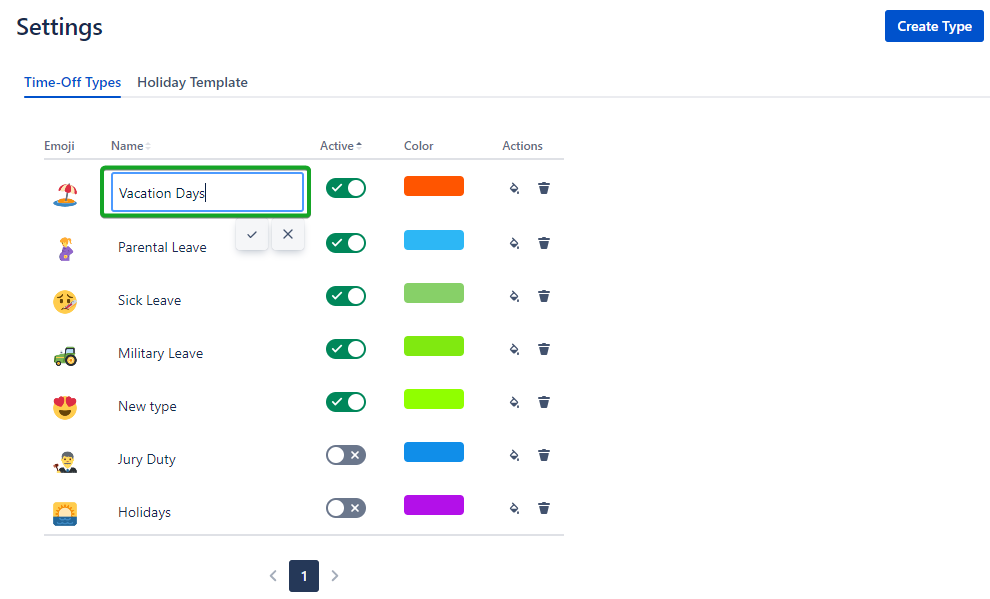Screen dimensions: 990x599
Task: Delete the Jury Duty type
Action: (x=544, y=455)
